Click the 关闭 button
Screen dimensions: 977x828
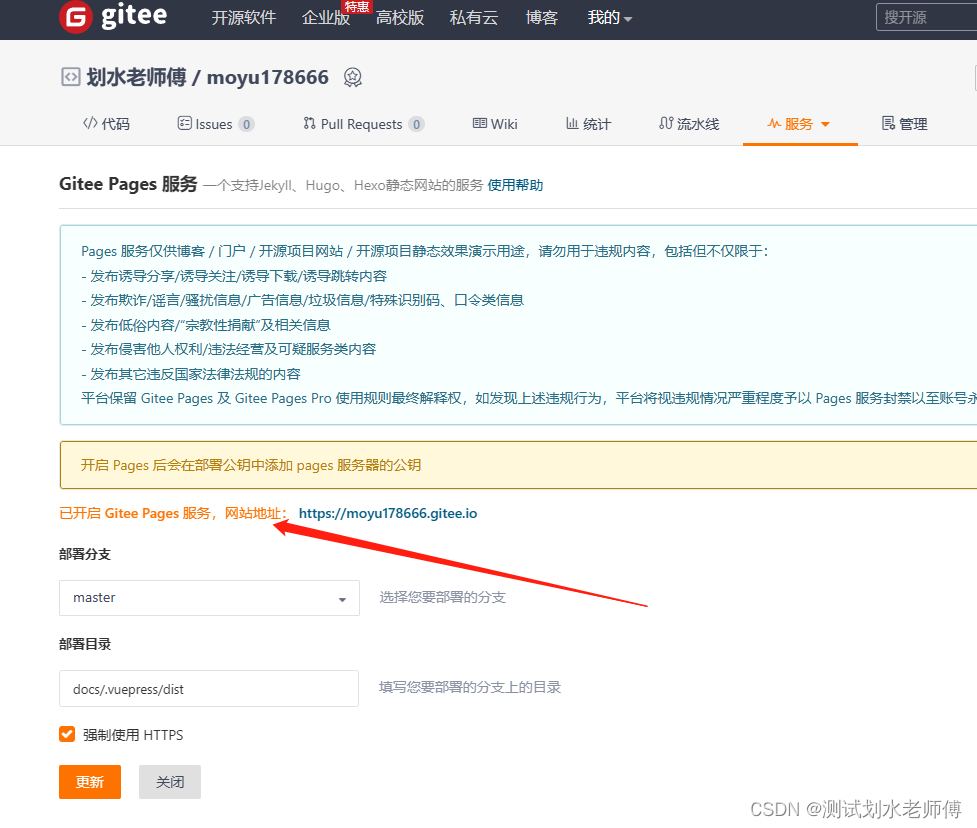[x=169, y=782]
